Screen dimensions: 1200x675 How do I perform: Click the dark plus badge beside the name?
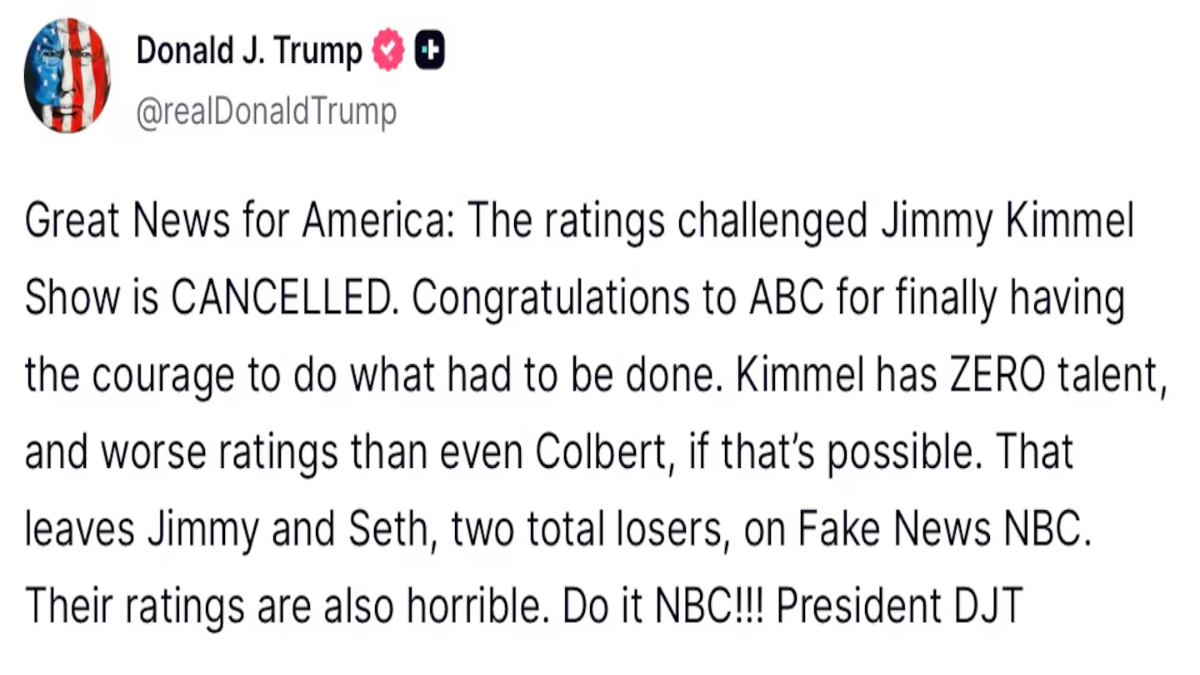point(429,52)
